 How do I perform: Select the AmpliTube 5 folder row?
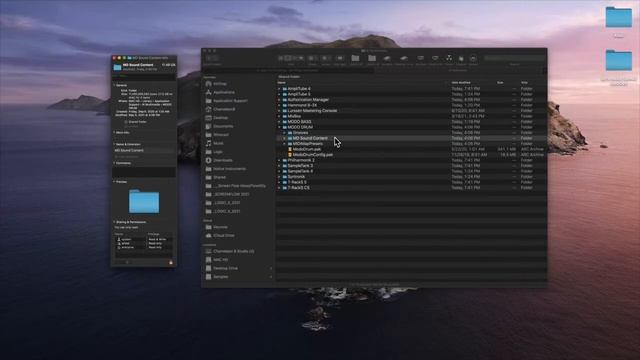[411, 94]
